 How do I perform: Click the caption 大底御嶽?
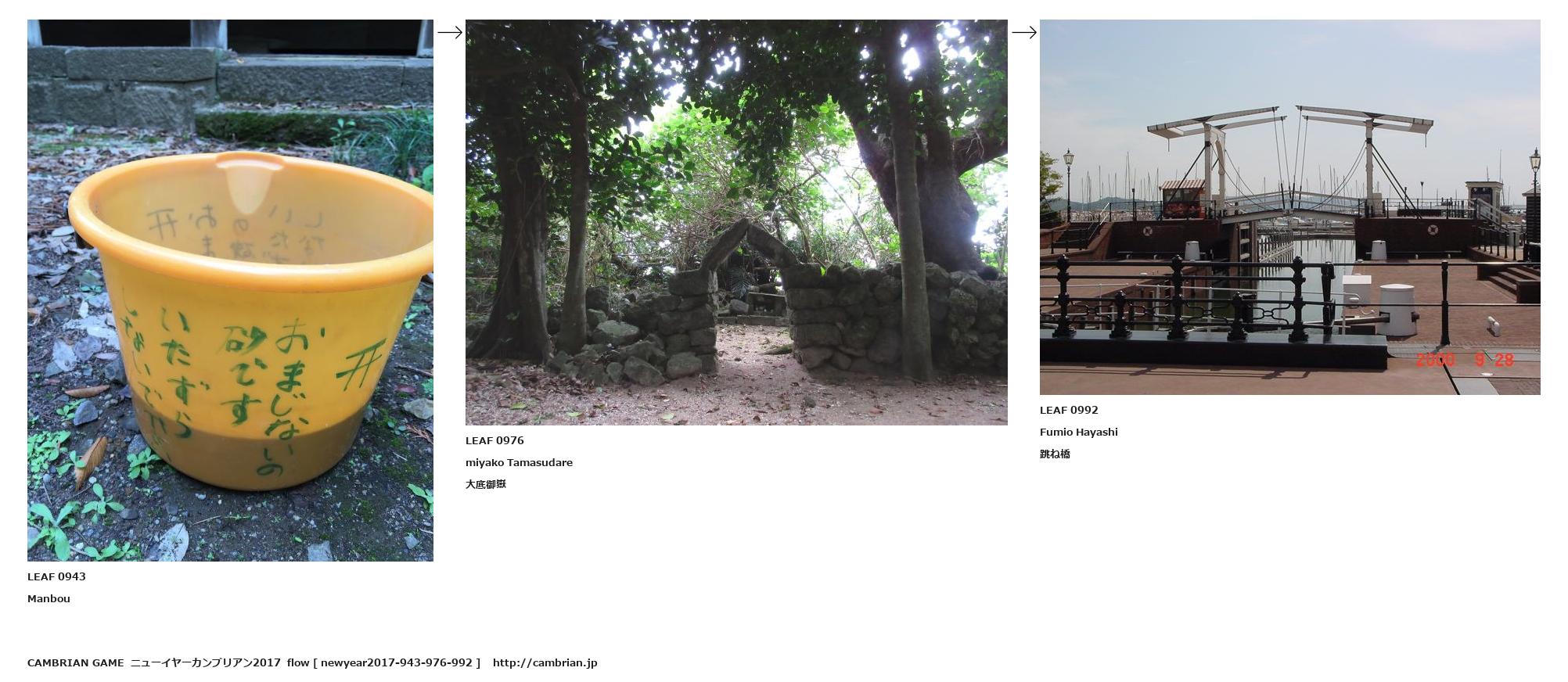pyautogui.click(x=486, y=484)
